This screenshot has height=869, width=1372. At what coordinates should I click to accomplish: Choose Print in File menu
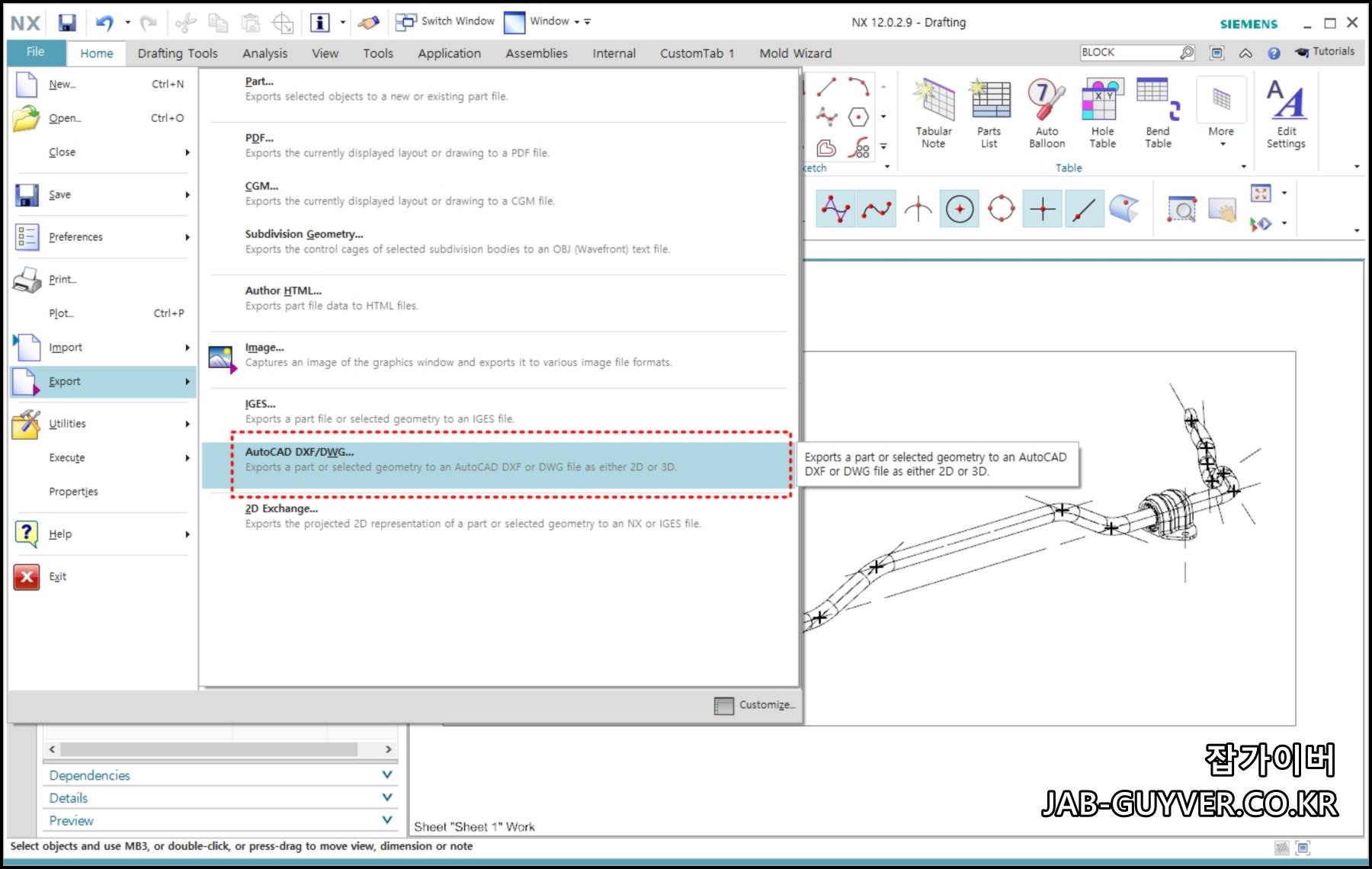click(x=103, y=280)
